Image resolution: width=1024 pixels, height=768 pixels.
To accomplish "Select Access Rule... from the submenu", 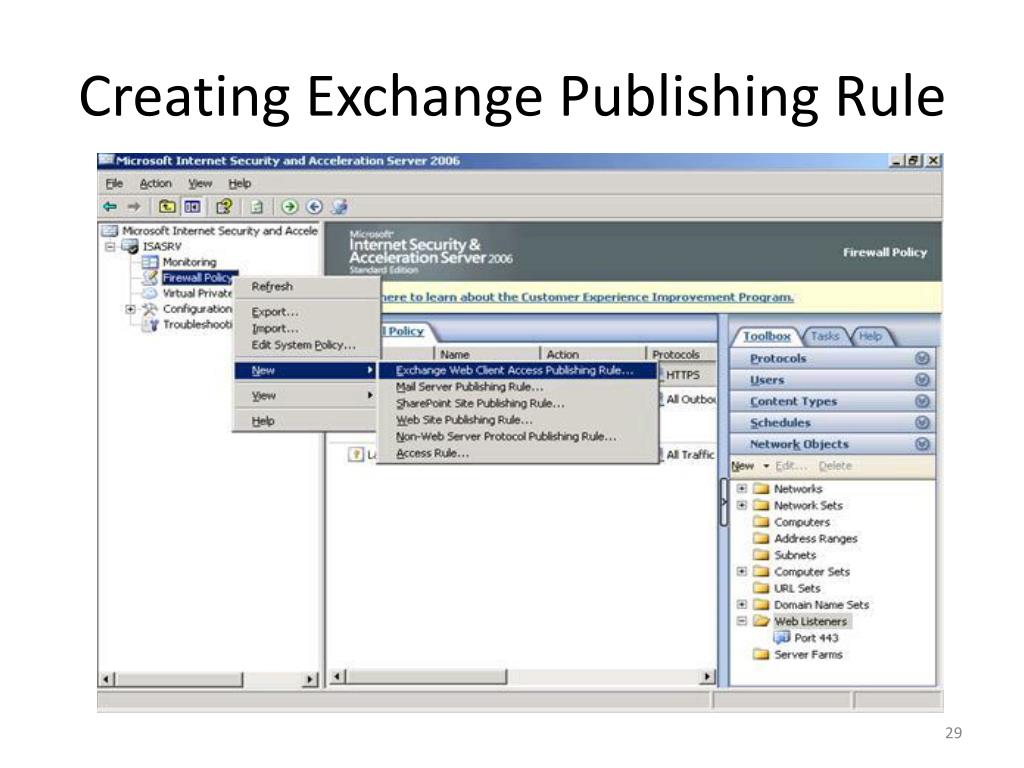I will (518, 453).
